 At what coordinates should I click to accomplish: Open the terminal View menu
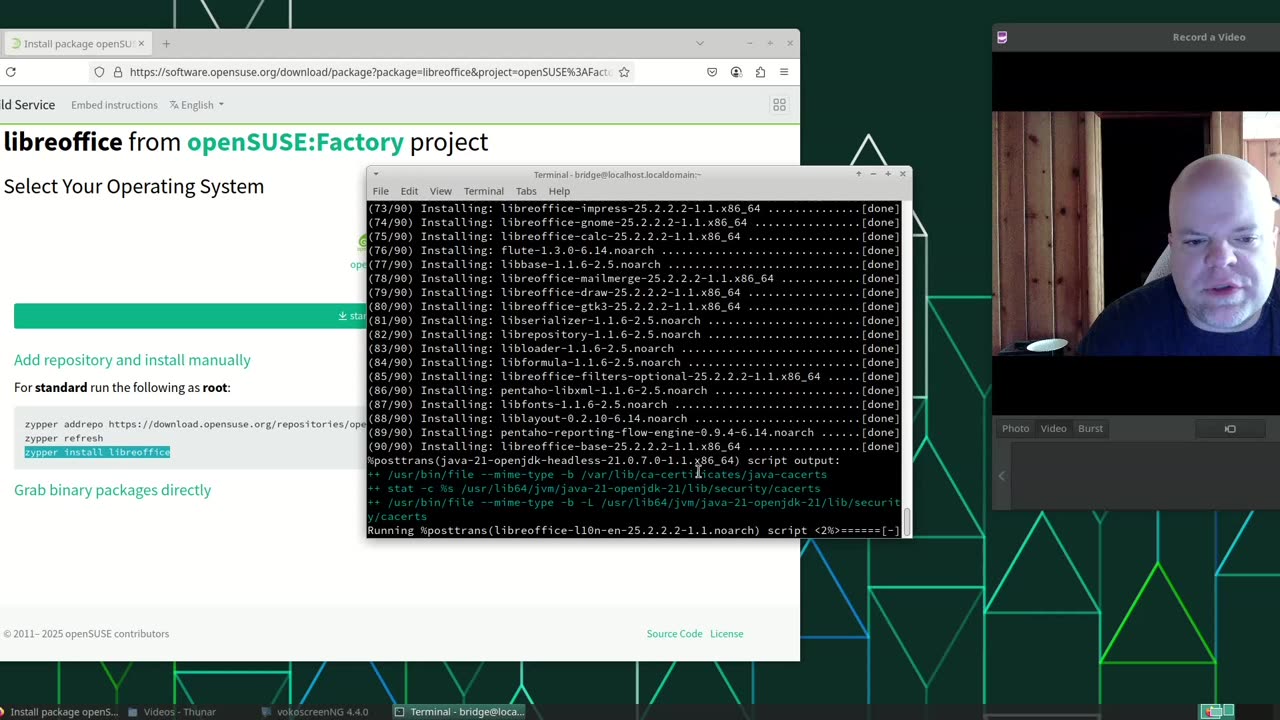pyautogui.click(x=440, y=191)
